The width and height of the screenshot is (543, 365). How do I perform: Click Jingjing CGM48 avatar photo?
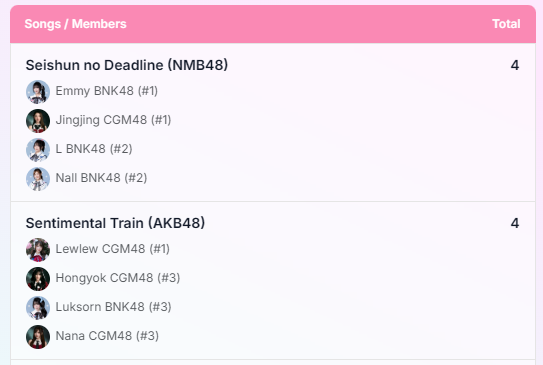(38, 121)
